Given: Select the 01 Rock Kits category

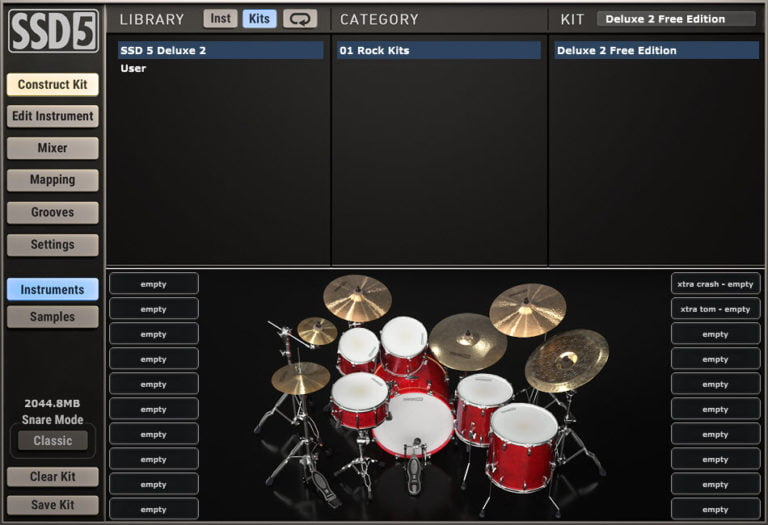Looking at the screenshot, I should click(439, 50).
